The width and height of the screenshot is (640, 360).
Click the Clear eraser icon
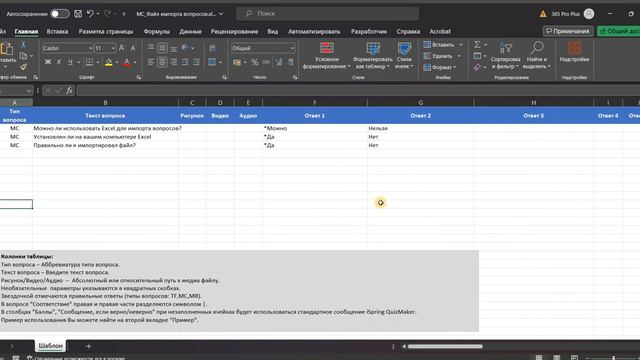point(477,67)
